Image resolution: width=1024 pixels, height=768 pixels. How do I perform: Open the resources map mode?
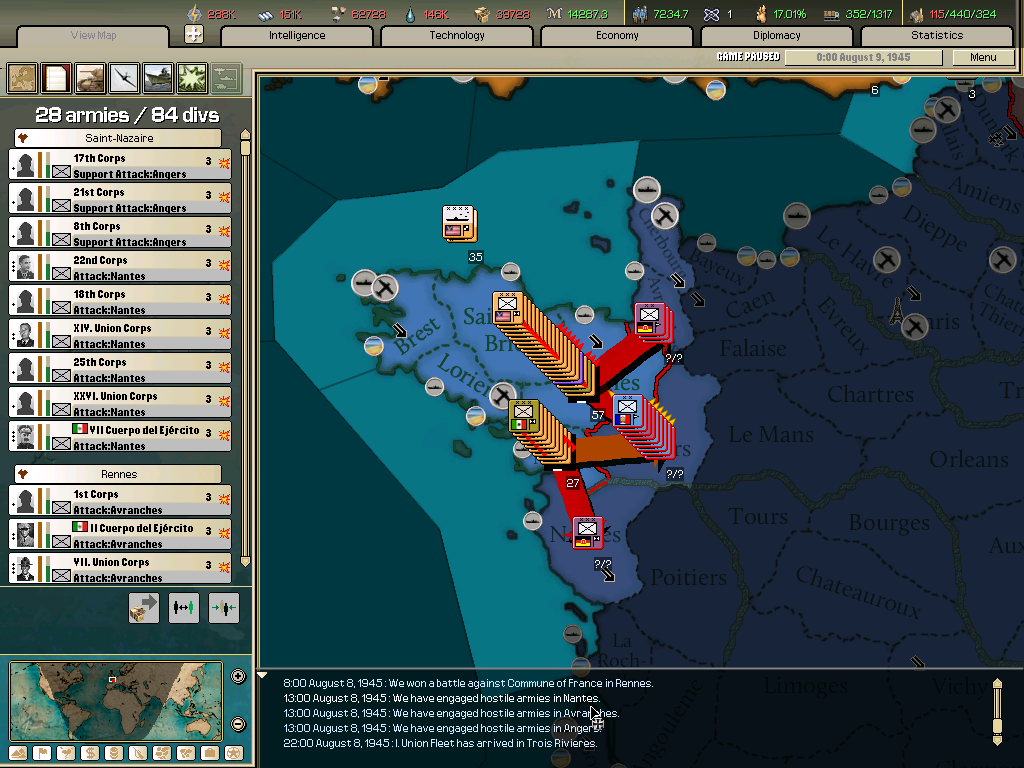pyautogui.click(x=115, y=755)
